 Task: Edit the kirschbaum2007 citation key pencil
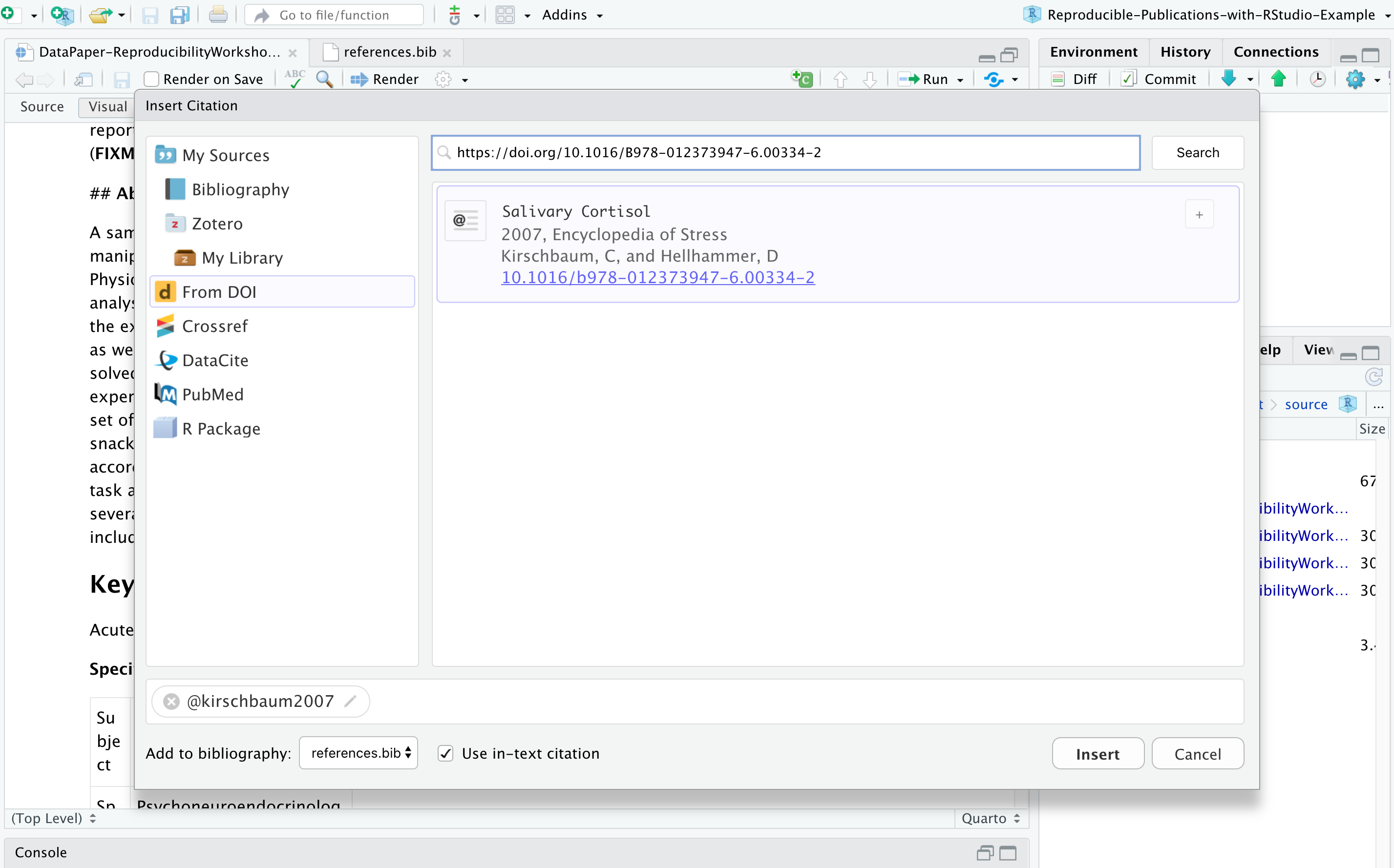(350, 701)
